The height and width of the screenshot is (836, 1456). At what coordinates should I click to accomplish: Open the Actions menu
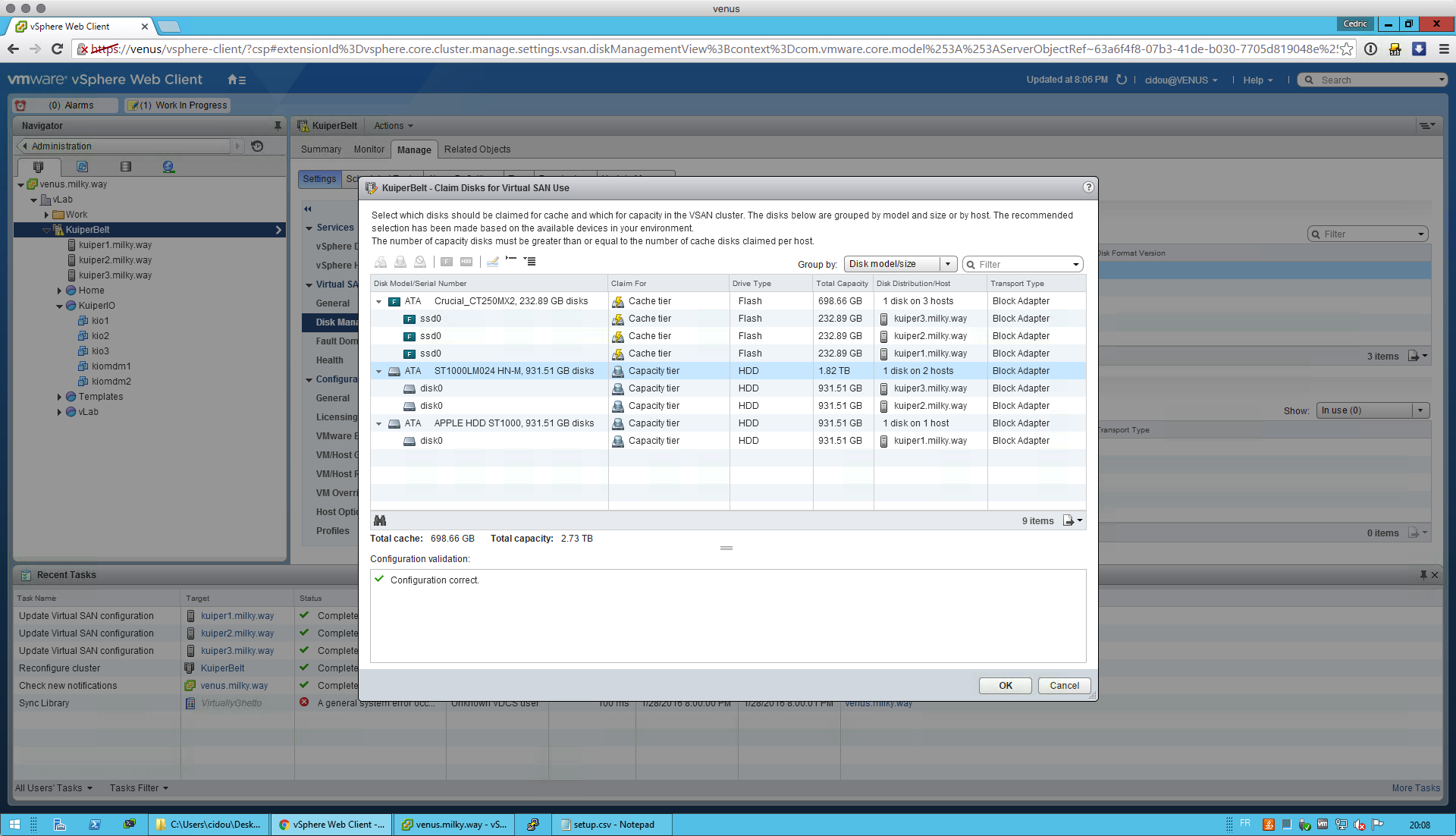pyautogui.click(x=393, y=126)
